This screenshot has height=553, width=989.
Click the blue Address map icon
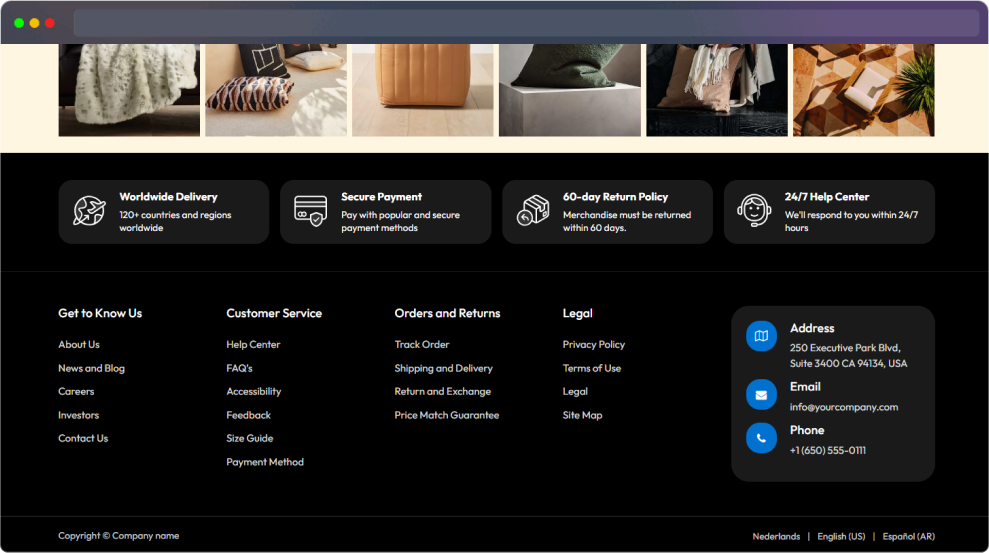(761, 336)
